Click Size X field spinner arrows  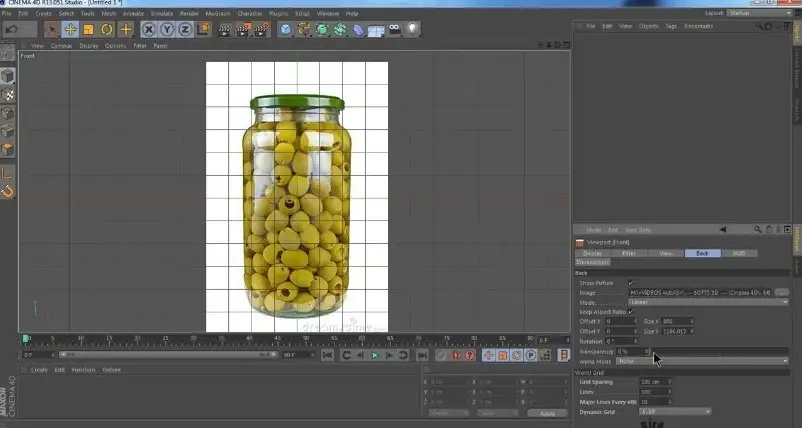(x=692, y=321)
